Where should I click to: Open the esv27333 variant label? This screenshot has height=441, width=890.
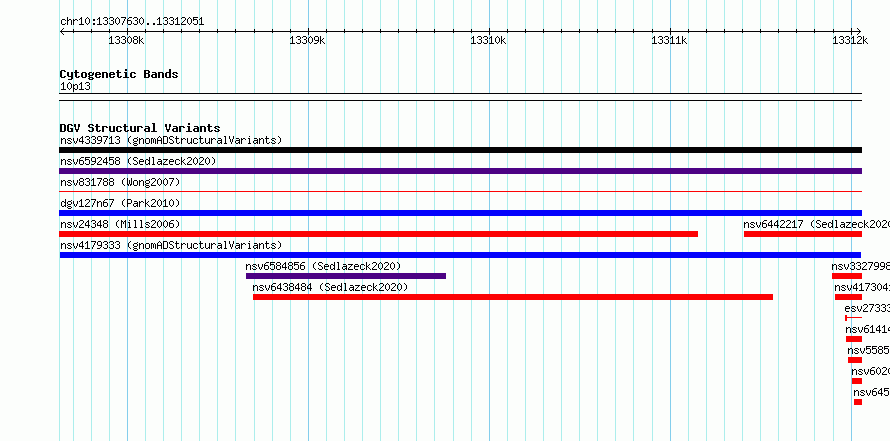pos(867,308)
